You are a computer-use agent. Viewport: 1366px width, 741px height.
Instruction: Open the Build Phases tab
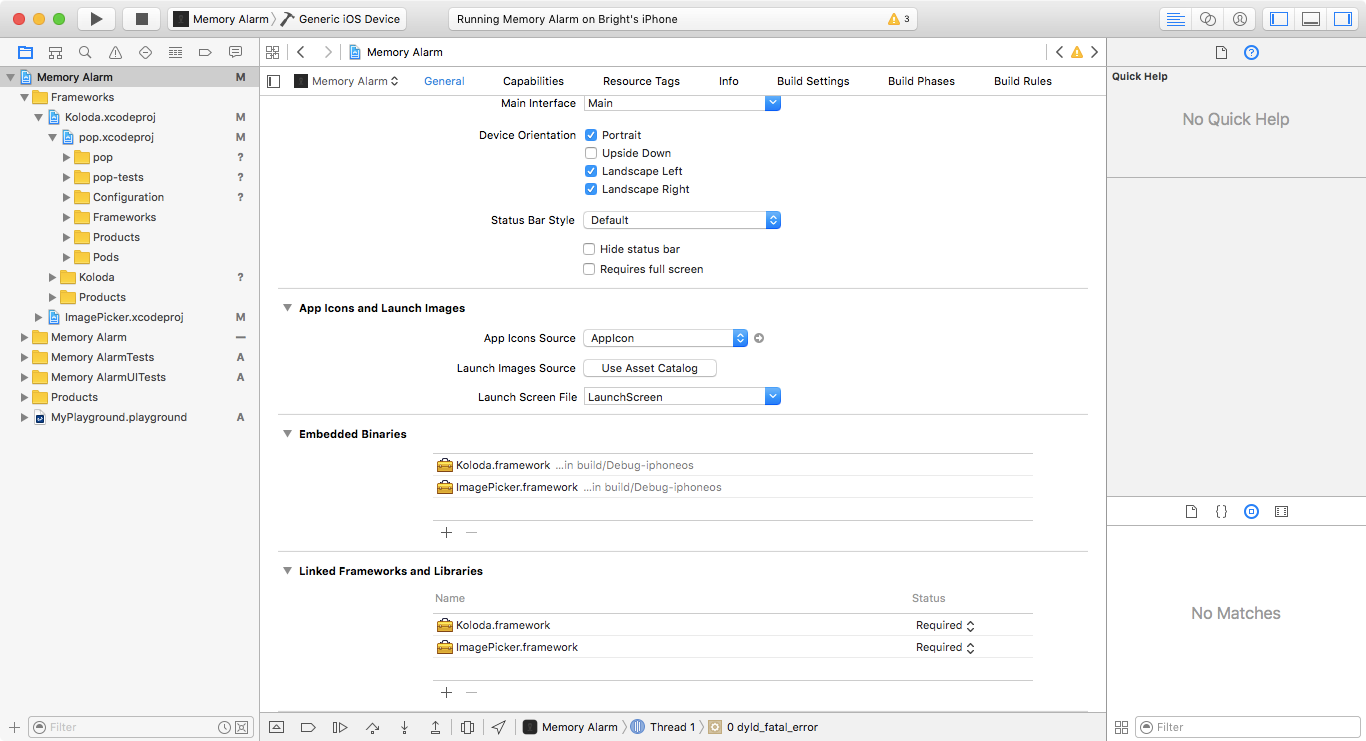coord(921,81)
